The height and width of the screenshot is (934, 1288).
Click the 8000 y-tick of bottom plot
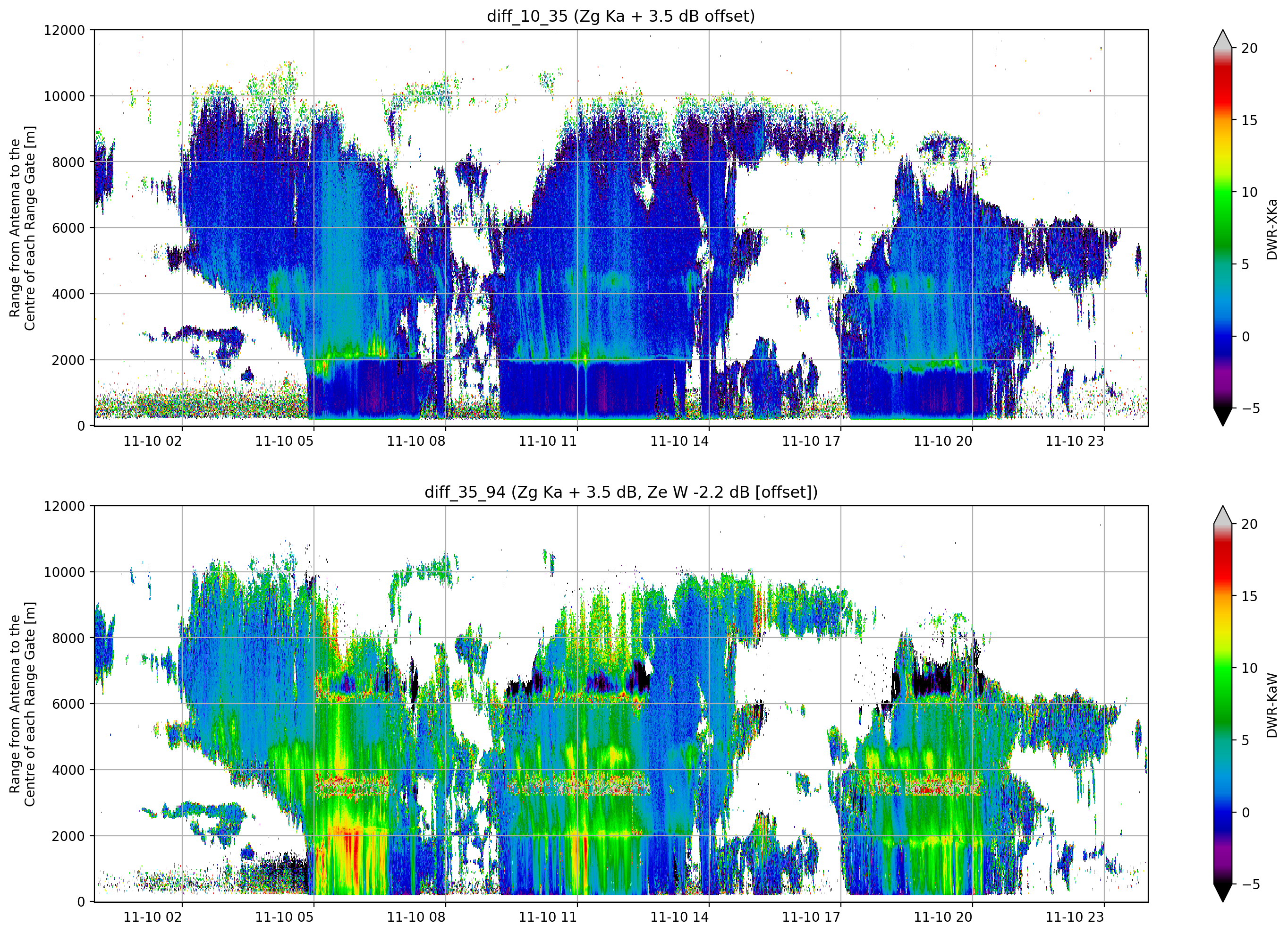(x=68, y=638)
